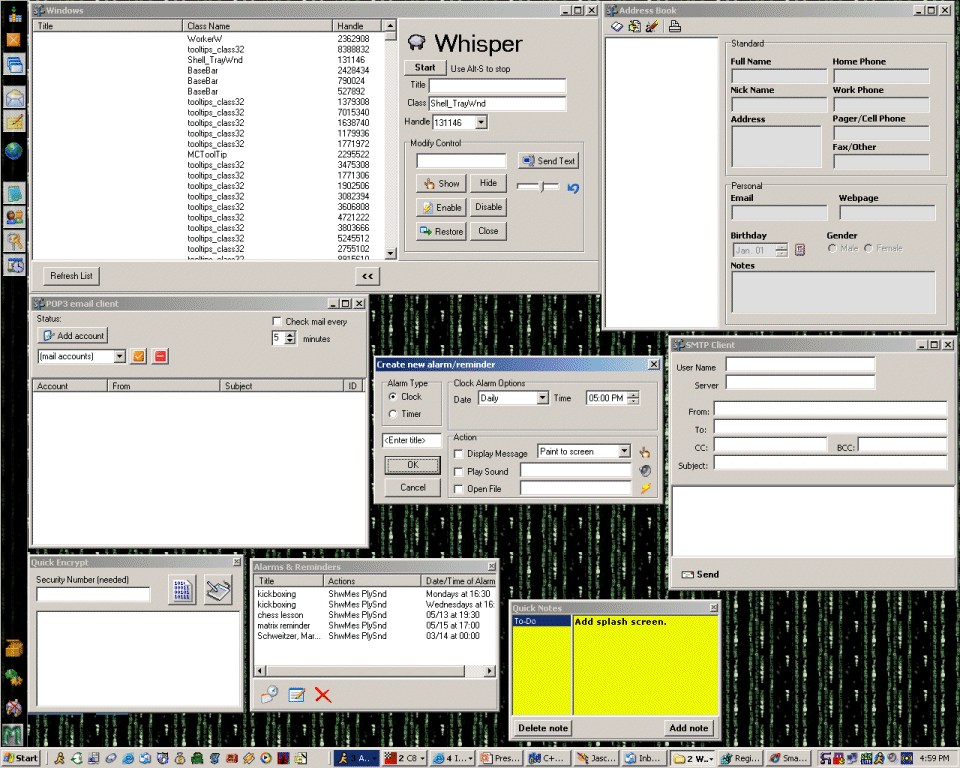This screenshot has width=960, height=768.
Task: Click the speaker icon beside Play Sound field
Action: click(x=645, y=471)
